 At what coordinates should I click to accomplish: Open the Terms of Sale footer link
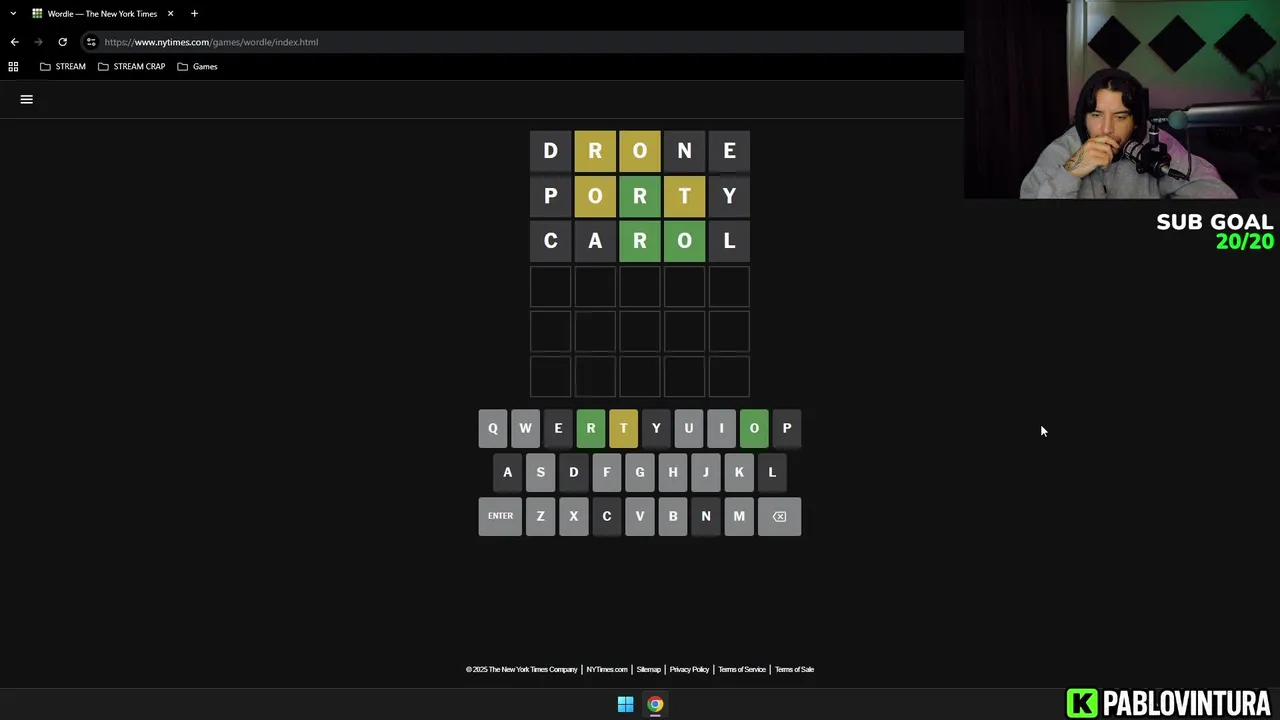click(794, 669)
